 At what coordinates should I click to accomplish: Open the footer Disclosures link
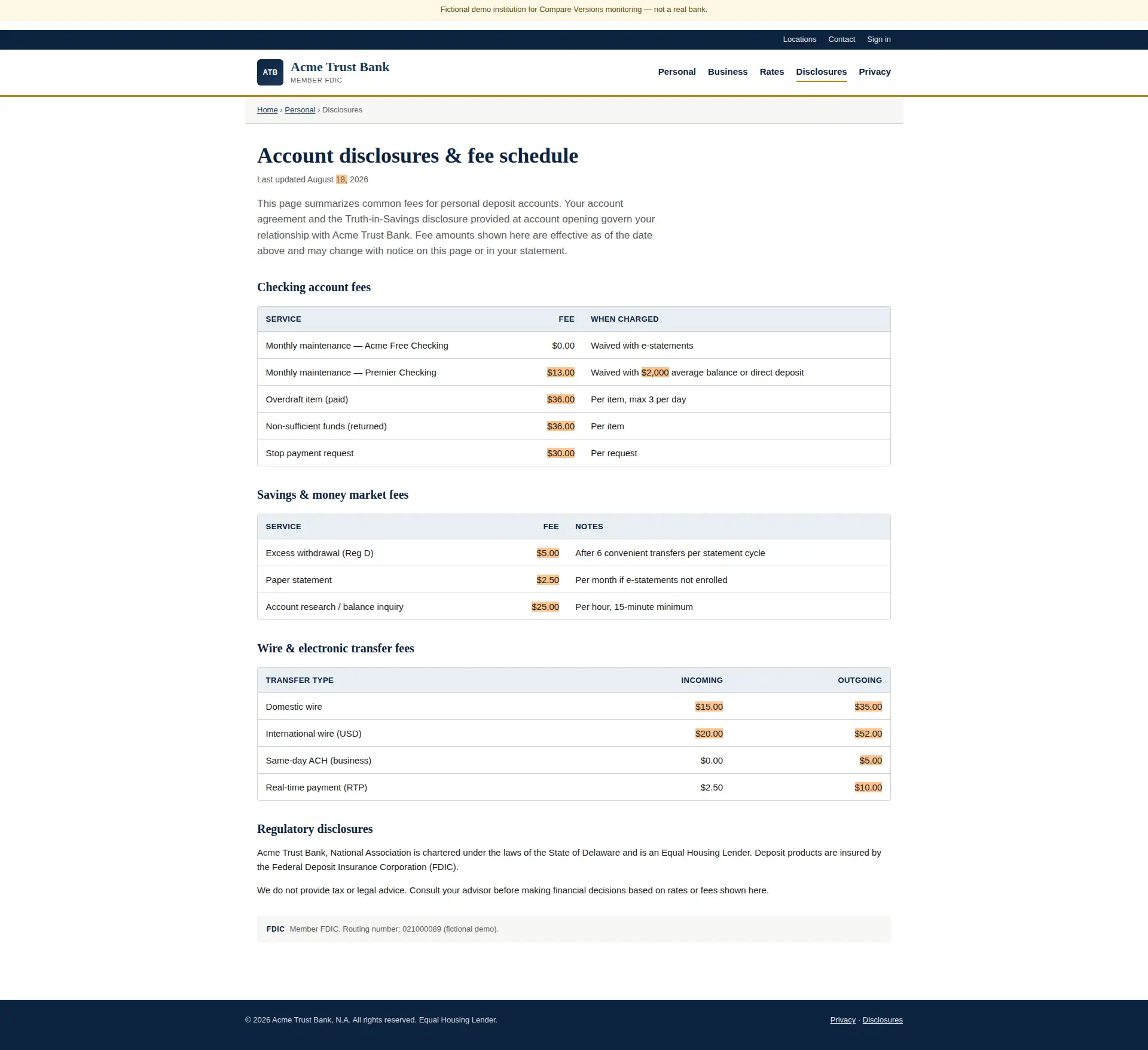[883, 1020]
